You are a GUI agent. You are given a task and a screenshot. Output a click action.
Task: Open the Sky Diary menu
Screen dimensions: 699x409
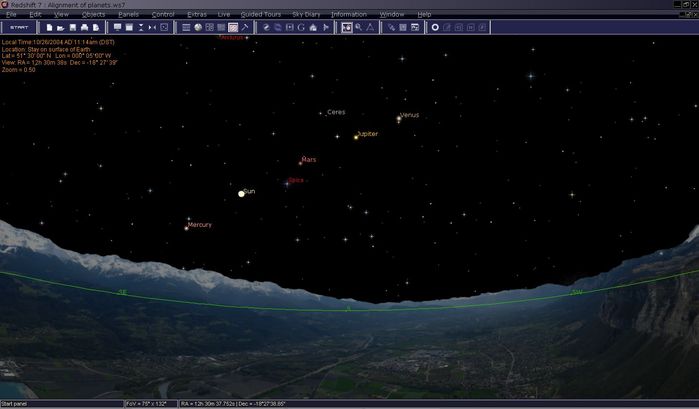(x=305, y=14)
